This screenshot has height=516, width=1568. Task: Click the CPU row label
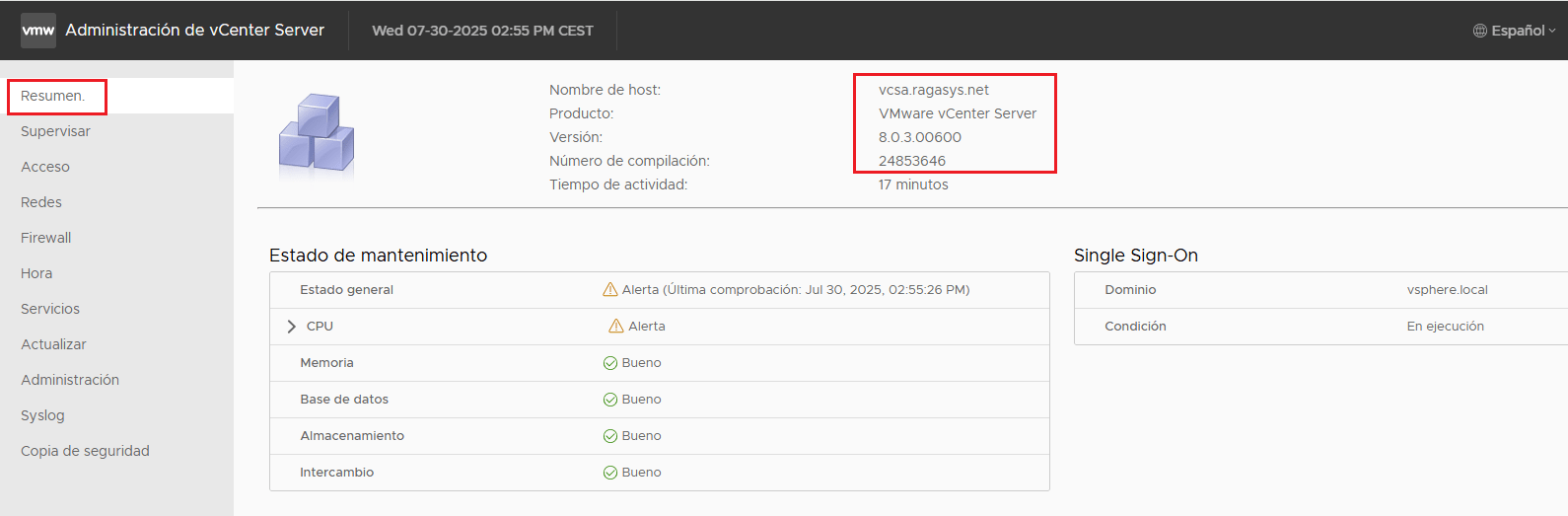(x=320, y=327)
